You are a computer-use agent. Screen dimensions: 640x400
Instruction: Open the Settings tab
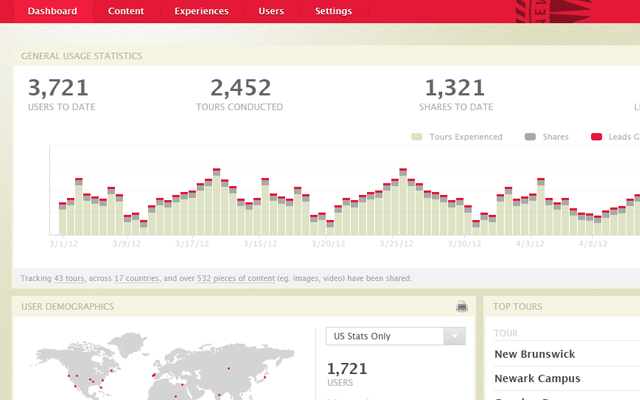(x=333, y=11)
